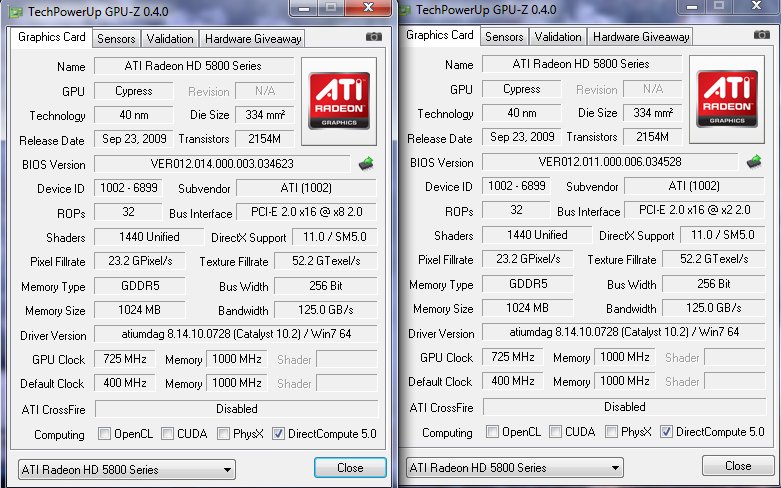Click ATI CrossFire Disabled field in right window

point(625,407)
